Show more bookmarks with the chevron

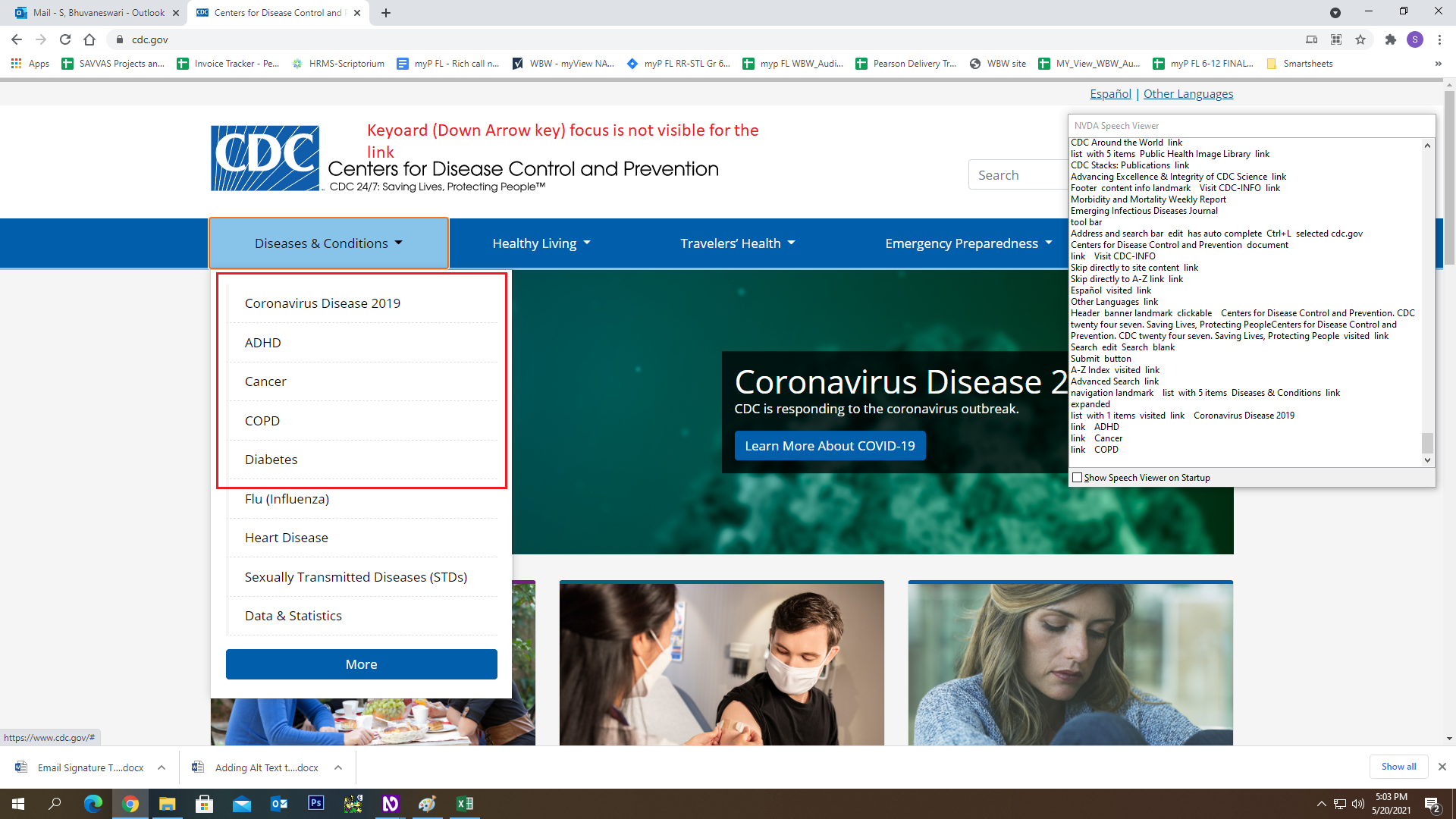1438,64
